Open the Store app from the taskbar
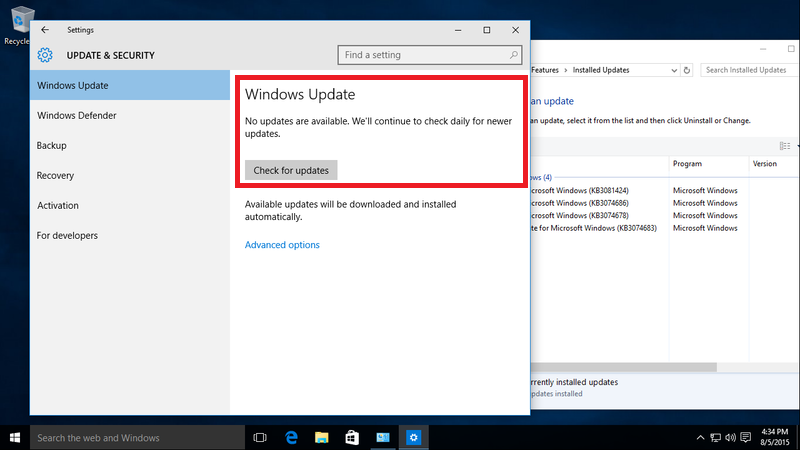The width and height of the screenshot is (800, 450). [x=352, y=438]
